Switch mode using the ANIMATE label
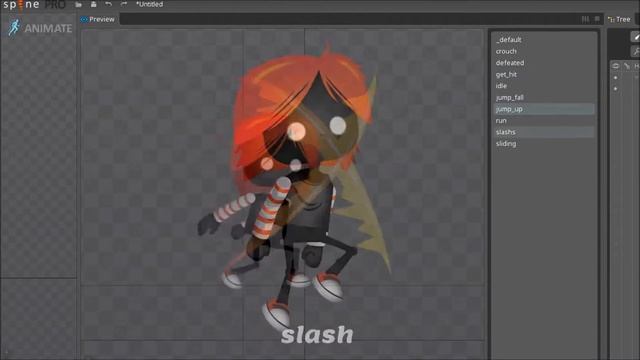 point(48,29)
